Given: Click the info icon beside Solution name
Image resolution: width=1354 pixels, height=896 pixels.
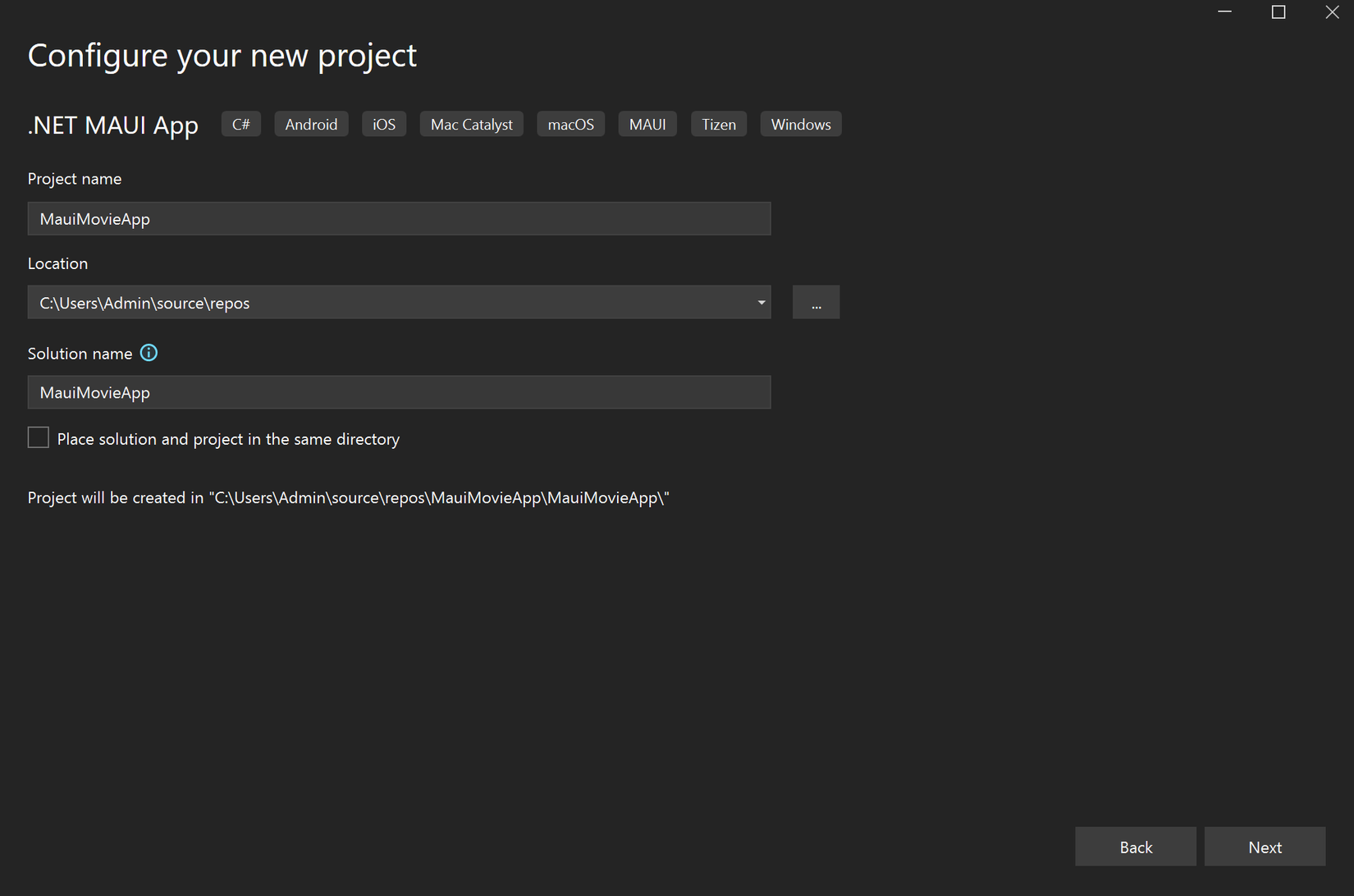Looking at the screenshot, I should tap(149, 353).
